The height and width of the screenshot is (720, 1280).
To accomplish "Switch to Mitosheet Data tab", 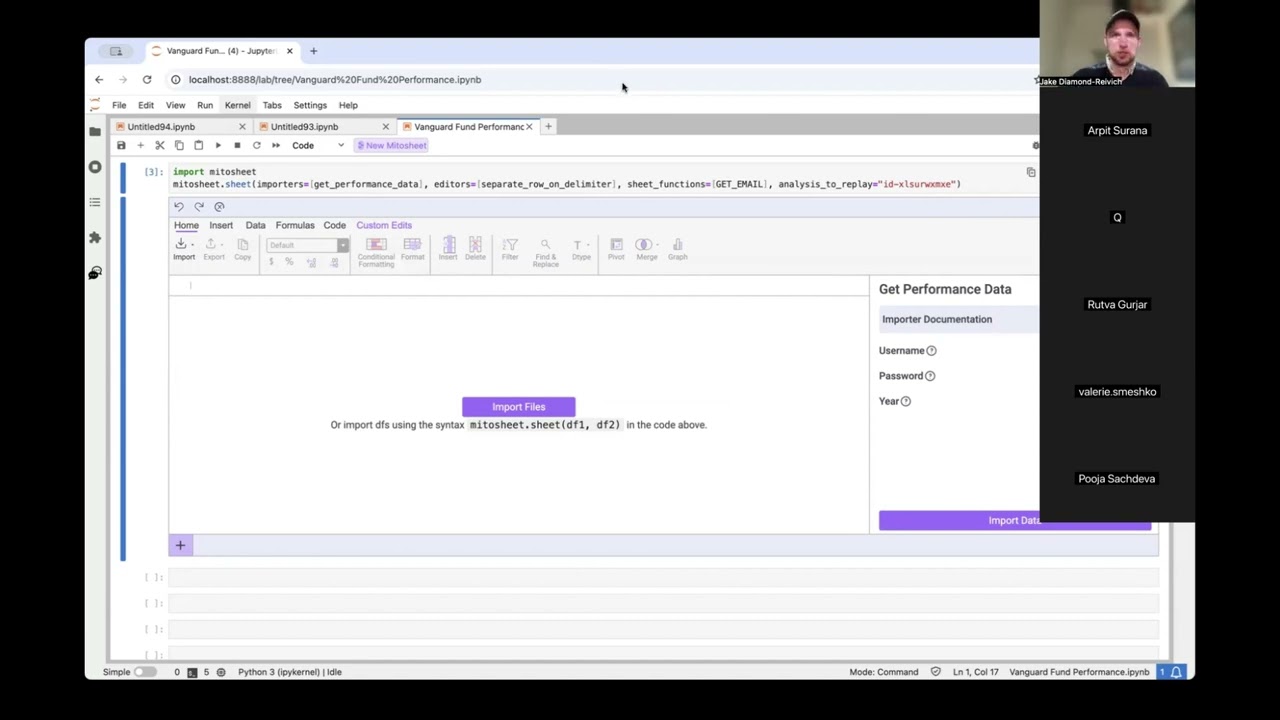I will tap(256, 226).
